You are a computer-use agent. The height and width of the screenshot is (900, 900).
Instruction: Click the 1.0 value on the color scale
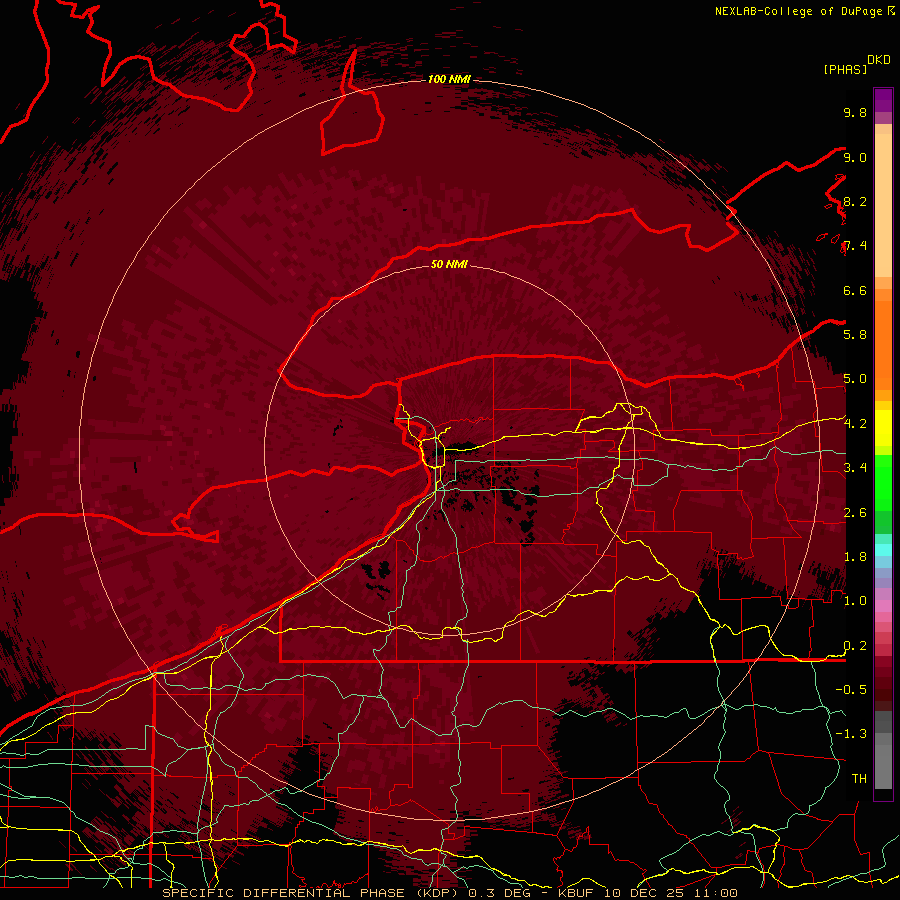click(x=855, y=600)
